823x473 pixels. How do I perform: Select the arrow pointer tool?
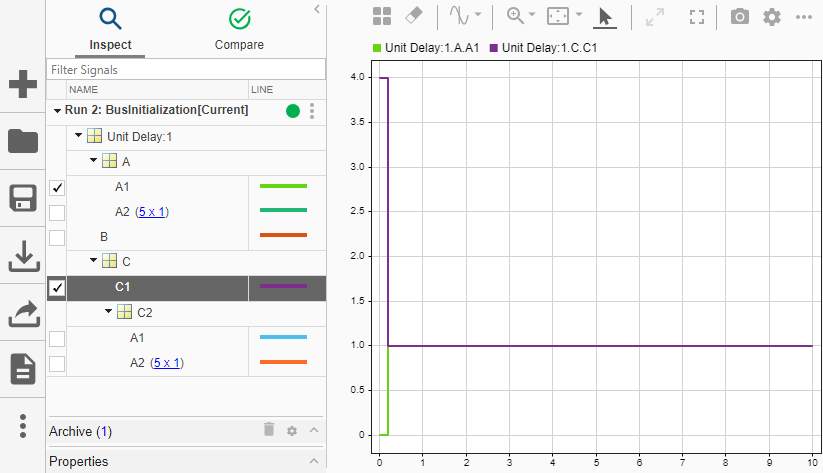click(605, 17)
